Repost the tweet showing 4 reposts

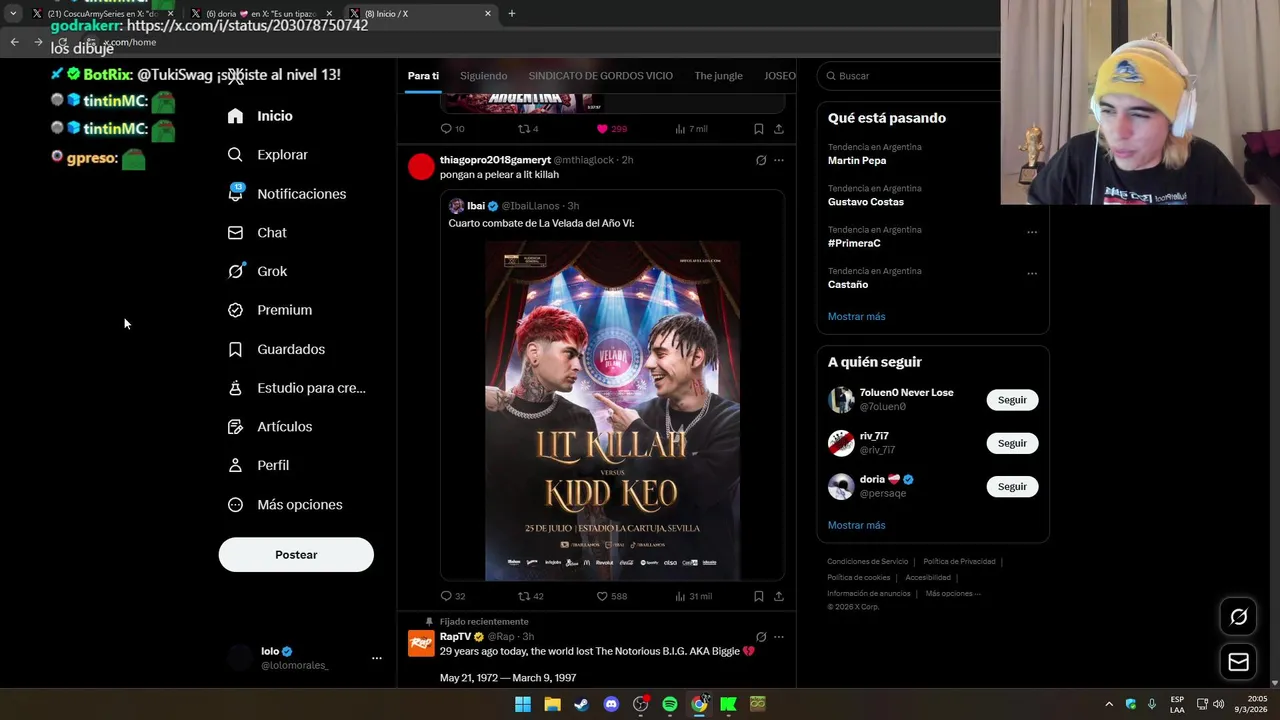point(528,129)
